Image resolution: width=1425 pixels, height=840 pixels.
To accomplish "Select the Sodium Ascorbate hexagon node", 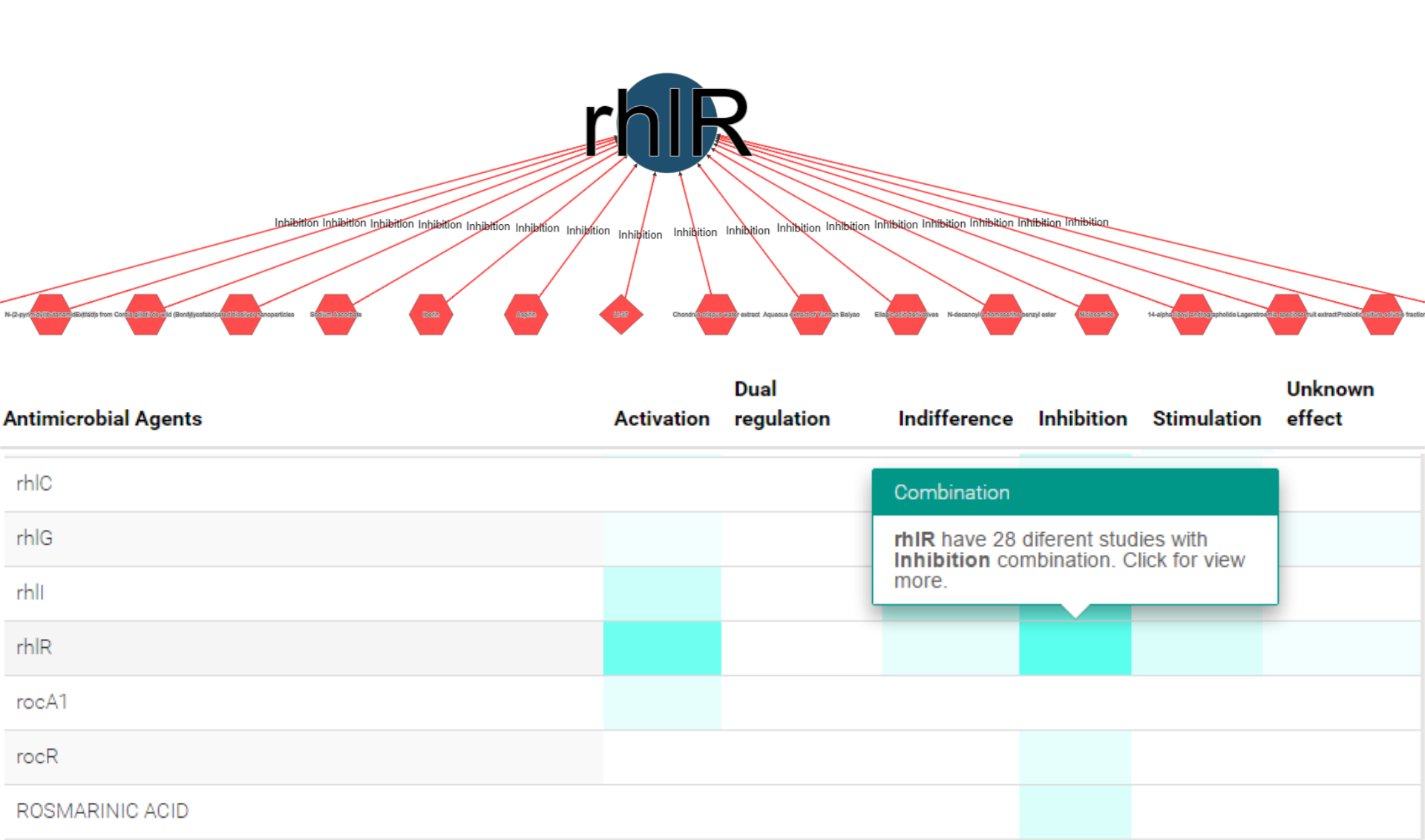I will [x=336, y=315].
